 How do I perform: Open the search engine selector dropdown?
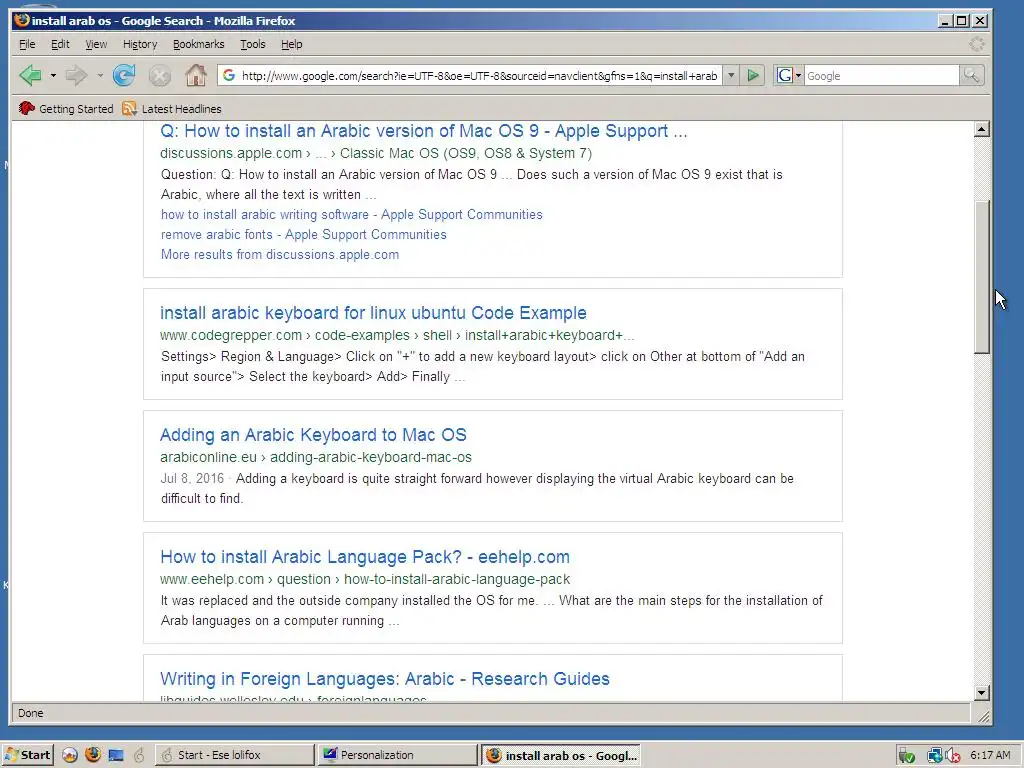click(x=789, y=76)
